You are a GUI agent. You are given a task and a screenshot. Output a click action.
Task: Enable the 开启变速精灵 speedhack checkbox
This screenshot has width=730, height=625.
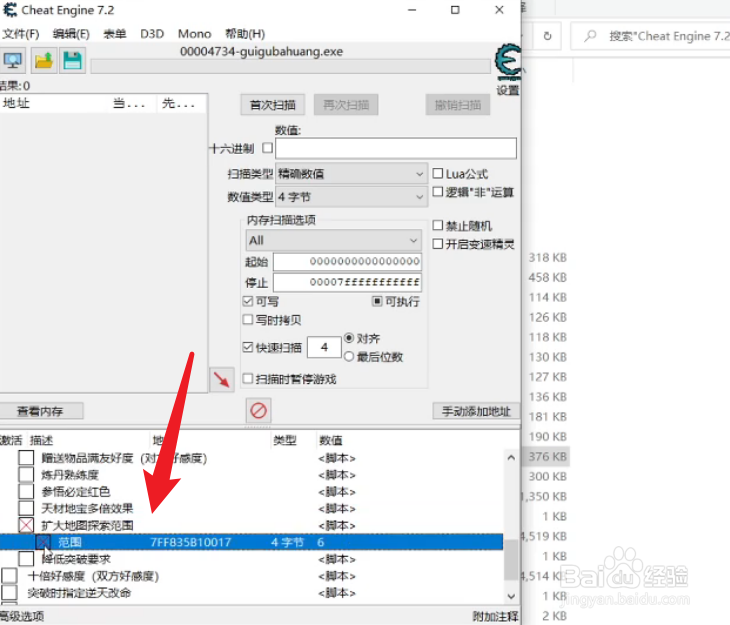tap(438, 244)
